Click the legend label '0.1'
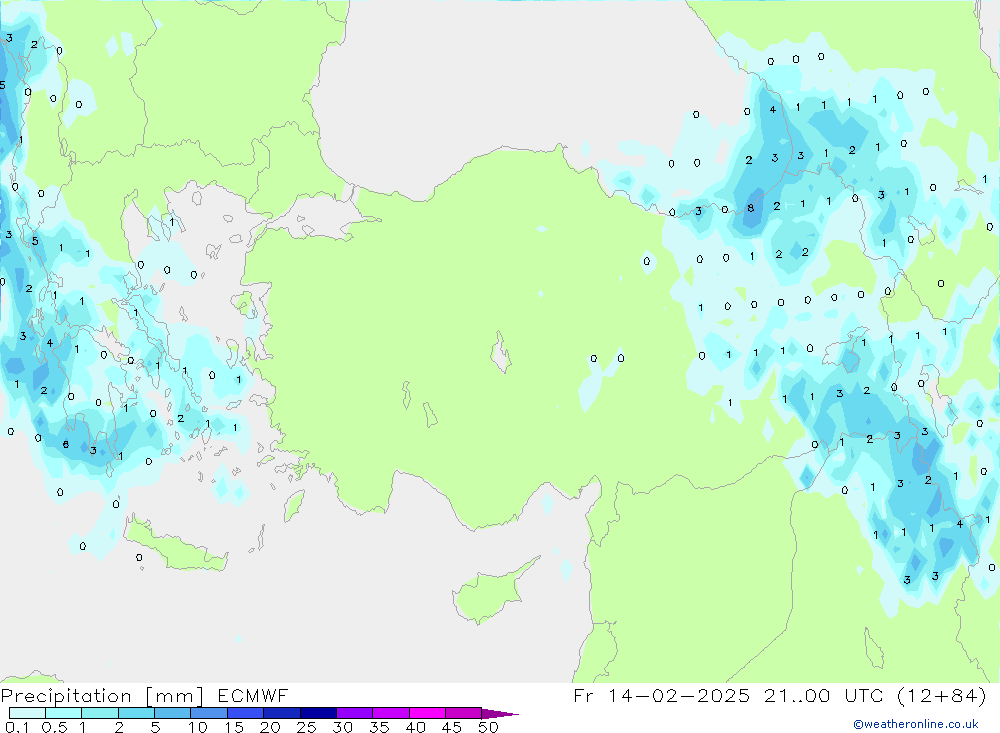The width and height of the screenshot is (1000, 733). (x=17, y=727)
